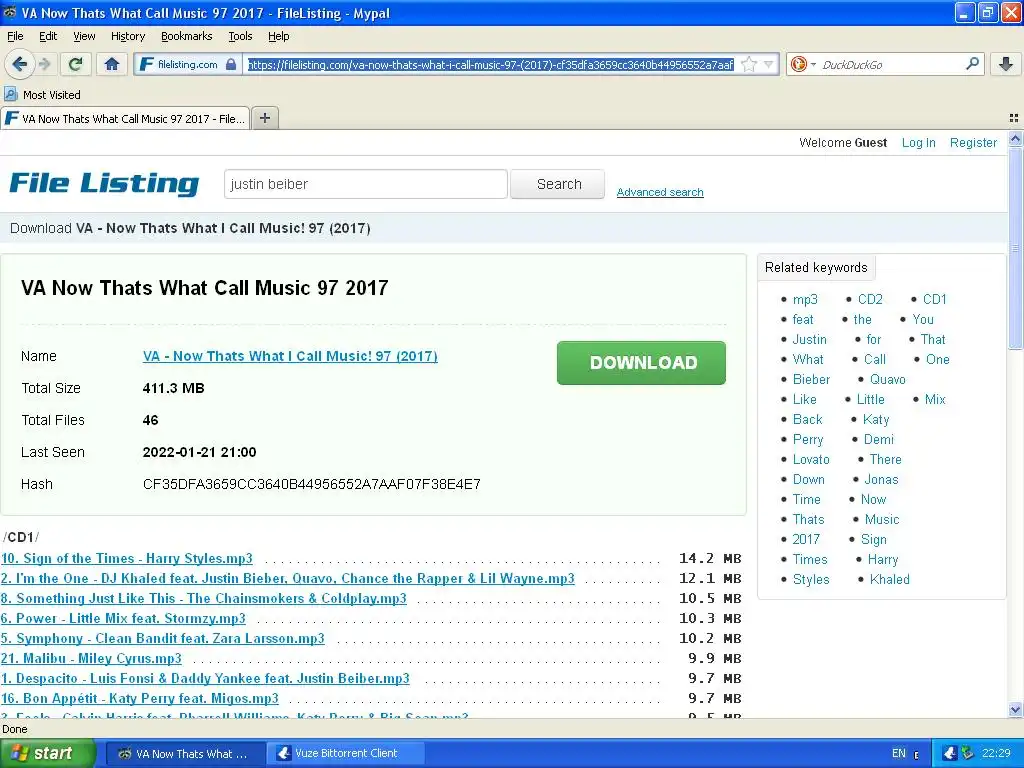Open a new tab with plus button
1024x768 pixels.
click(264, 118)
